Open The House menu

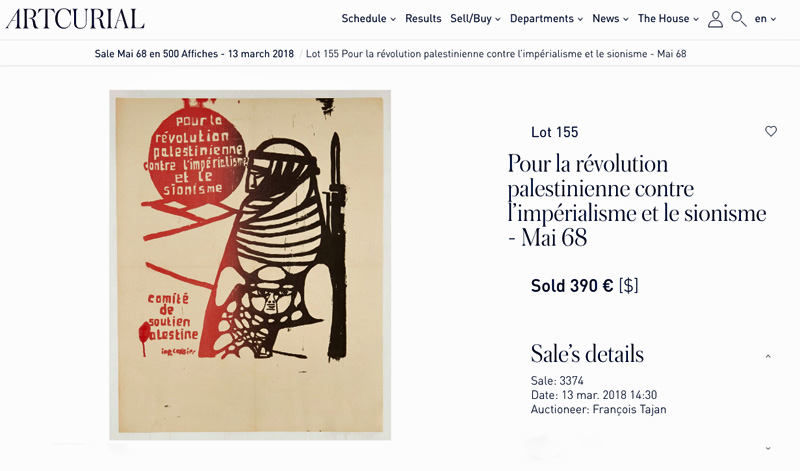[x=668, y=19]
